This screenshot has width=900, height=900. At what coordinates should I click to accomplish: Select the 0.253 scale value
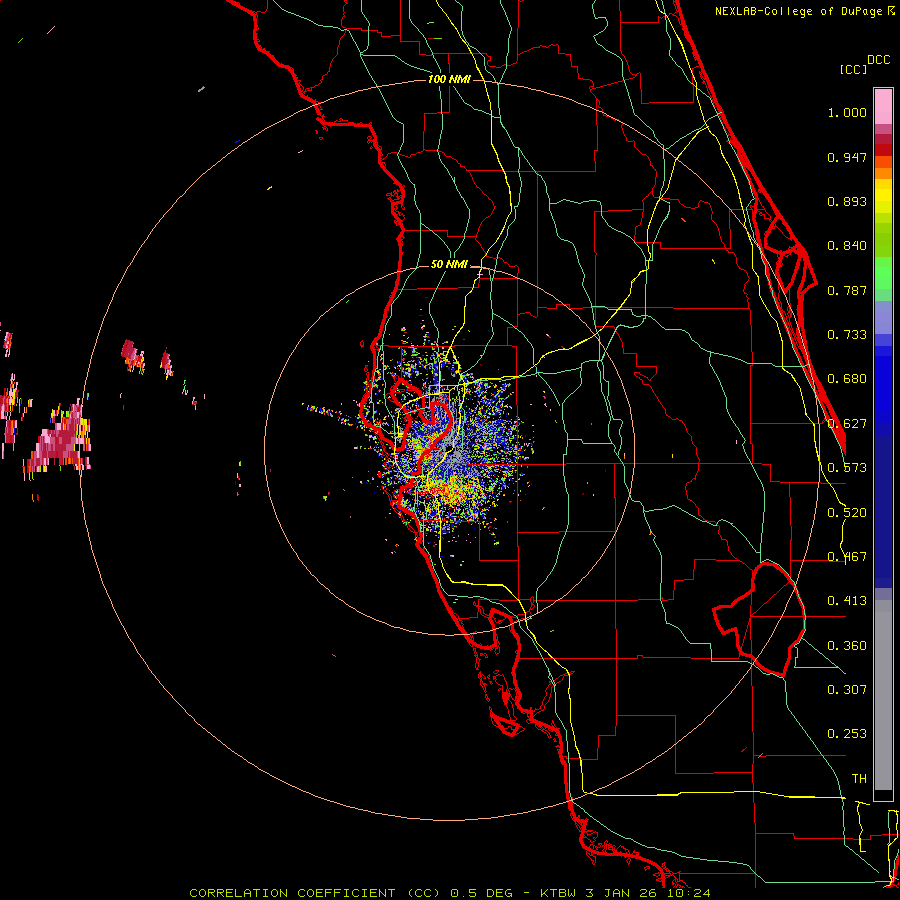click(x=847, y=734)
